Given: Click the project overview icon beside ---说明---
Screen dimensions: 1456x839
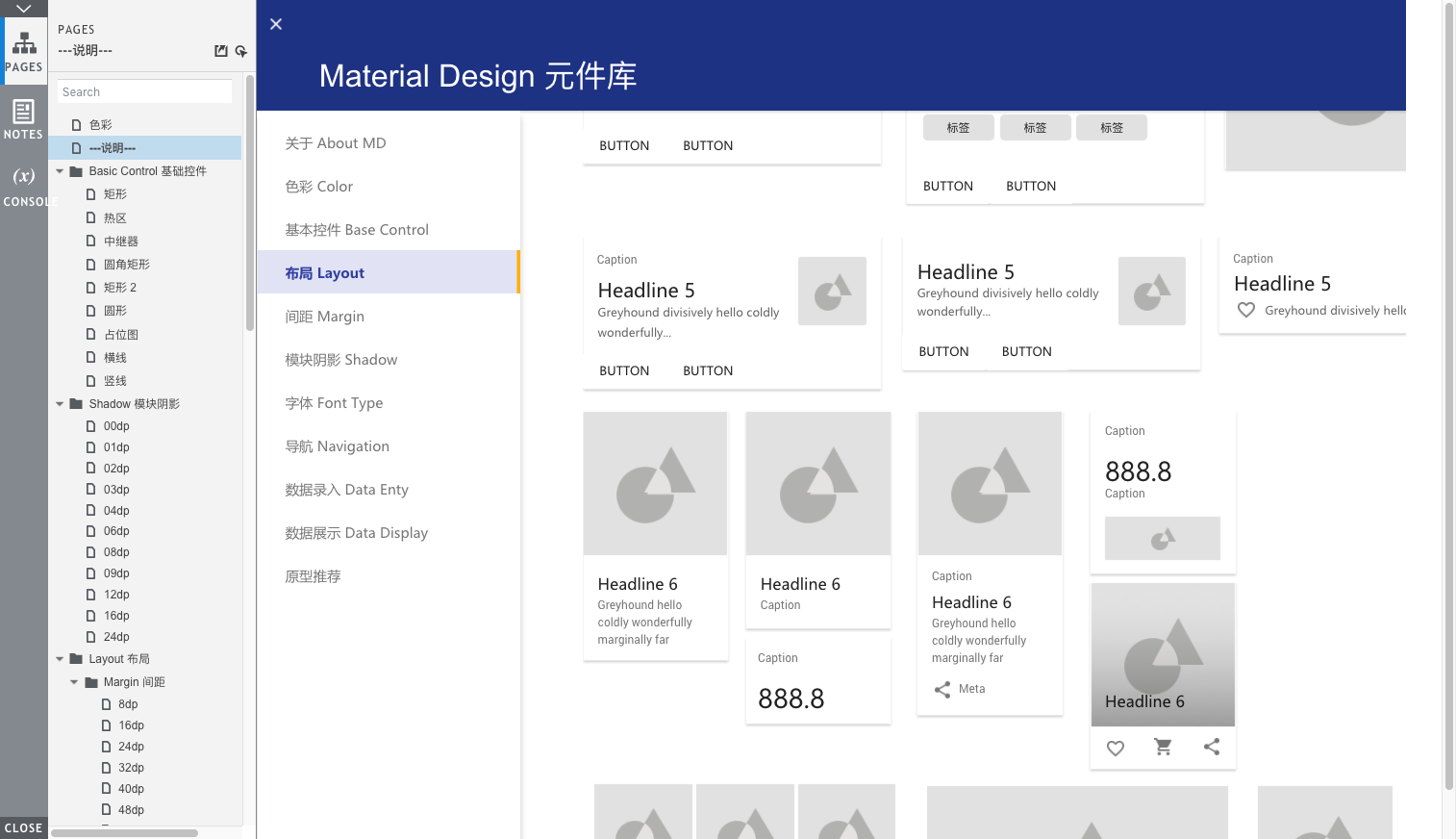Looking at the screenshot, I should coord(221,51).
